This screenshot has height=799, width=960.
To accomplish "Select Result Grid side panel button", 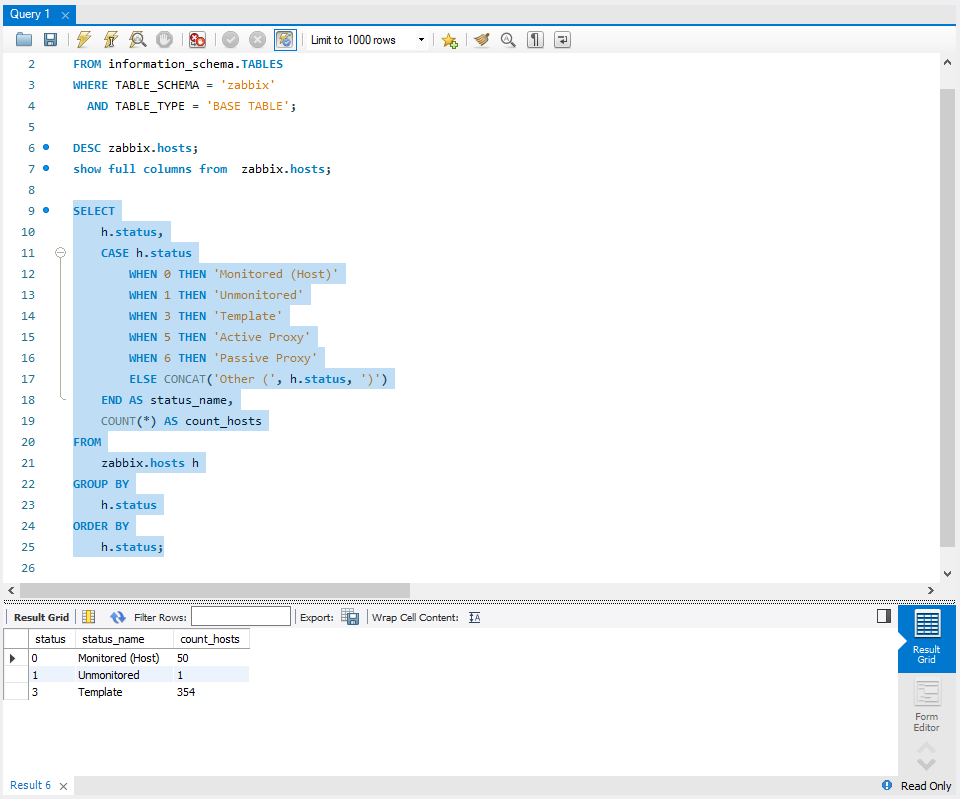I will point(926,639).
